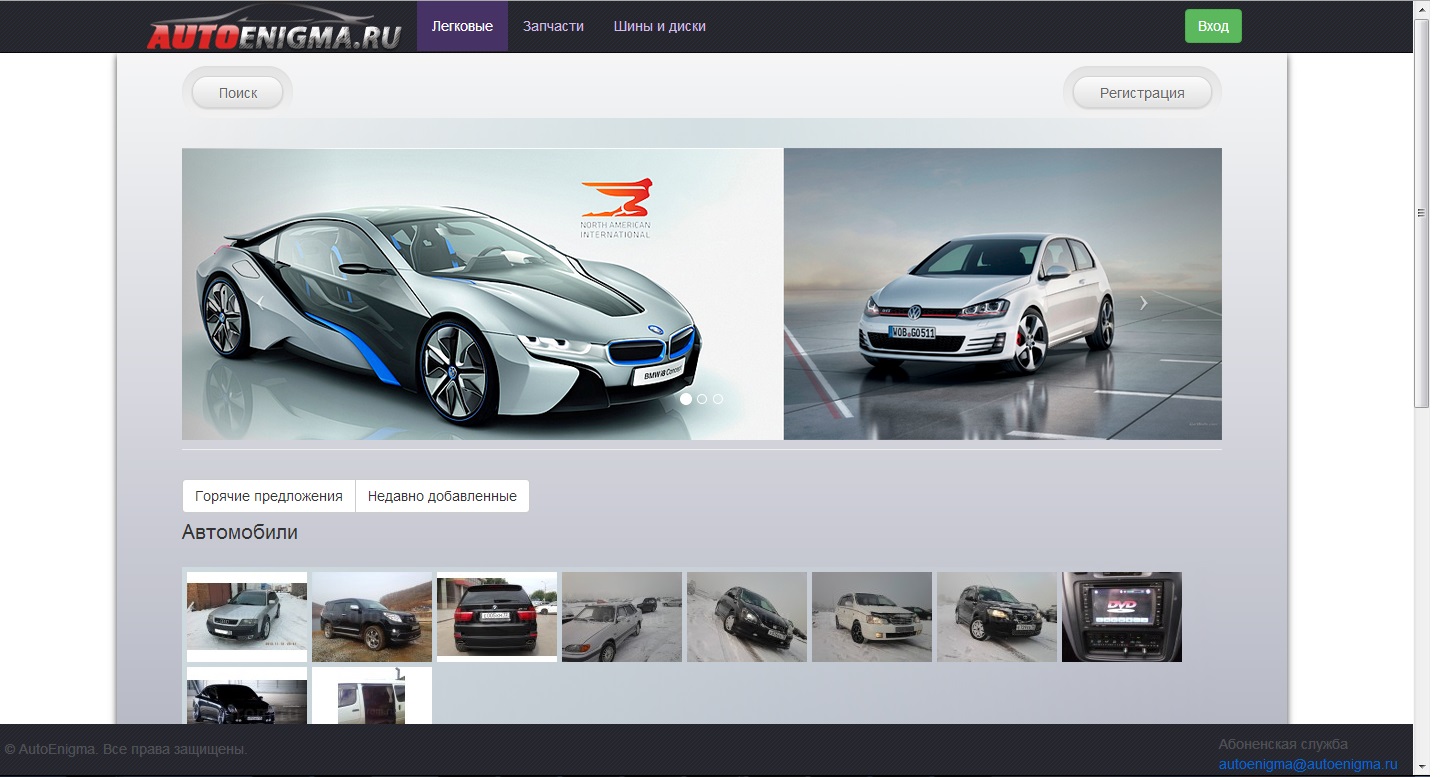This screenshot has height=777, width=1440.
Task: Select the second carousel indicator dot
Action: tap(702, 398)
